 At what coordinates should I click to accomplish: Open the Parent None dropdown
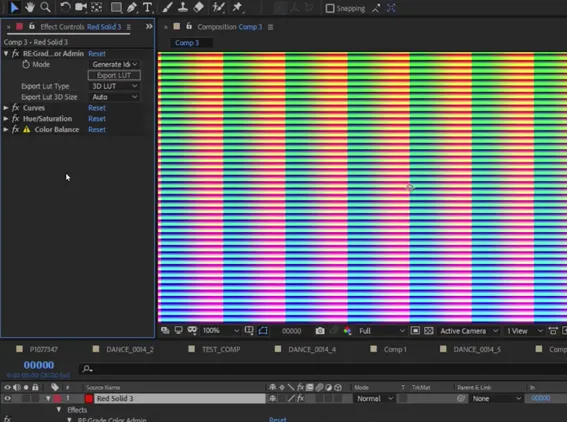pos(496,398)
